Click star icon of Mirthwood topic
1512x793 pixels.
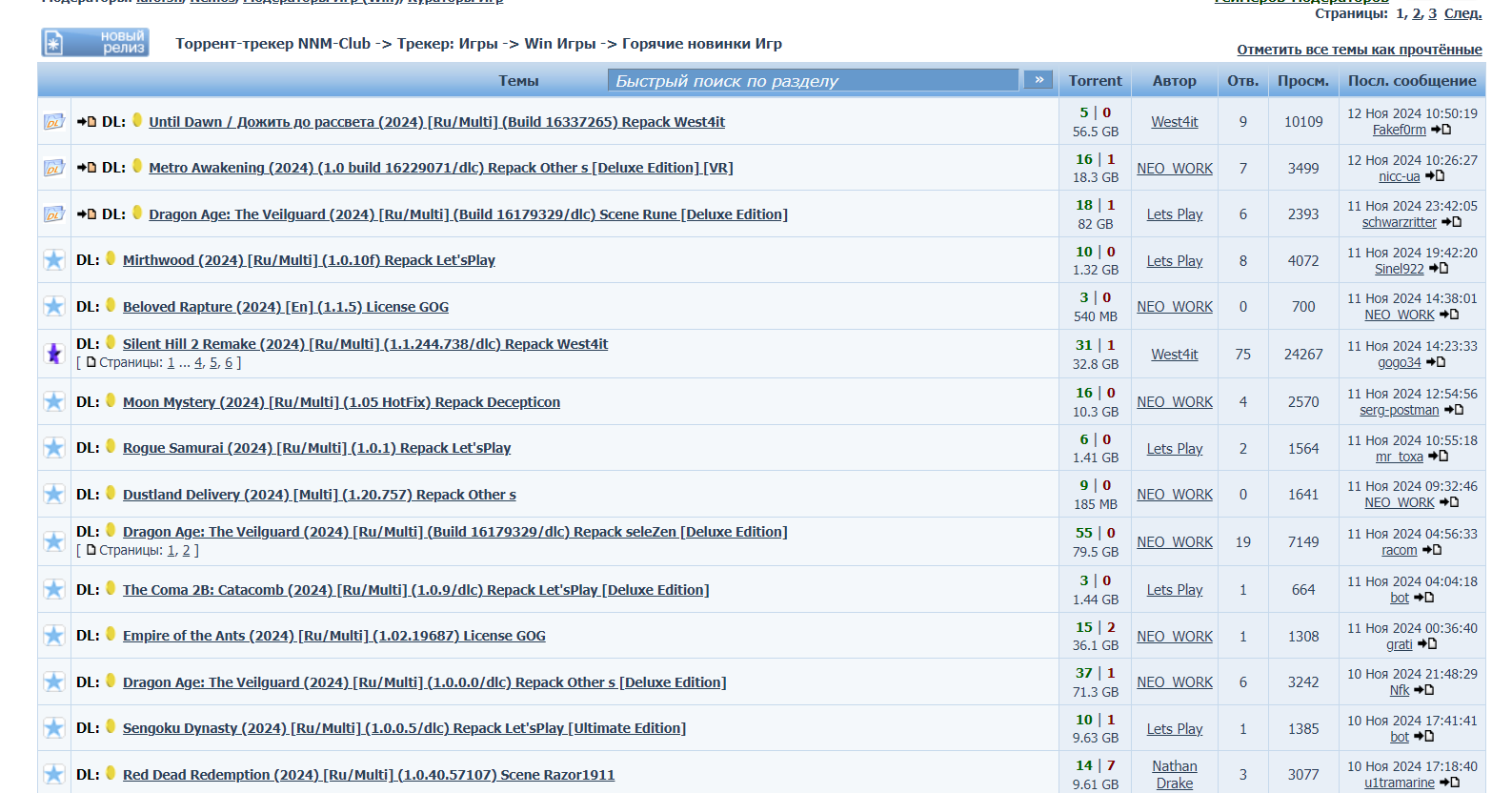54,260
